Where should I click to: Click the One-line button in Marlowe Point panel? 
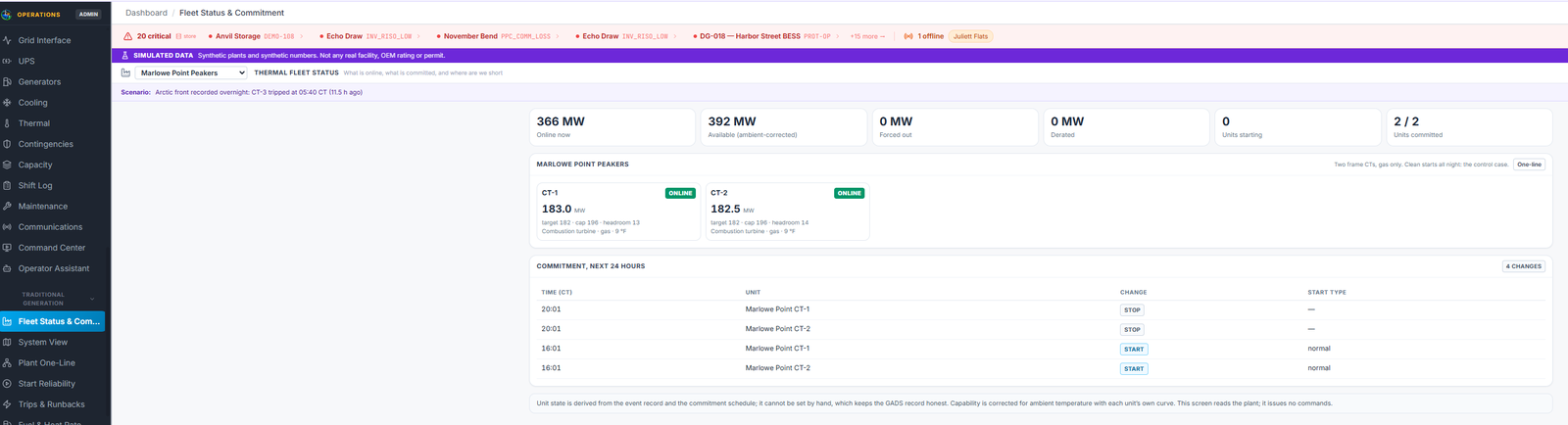pos(1529,165)
